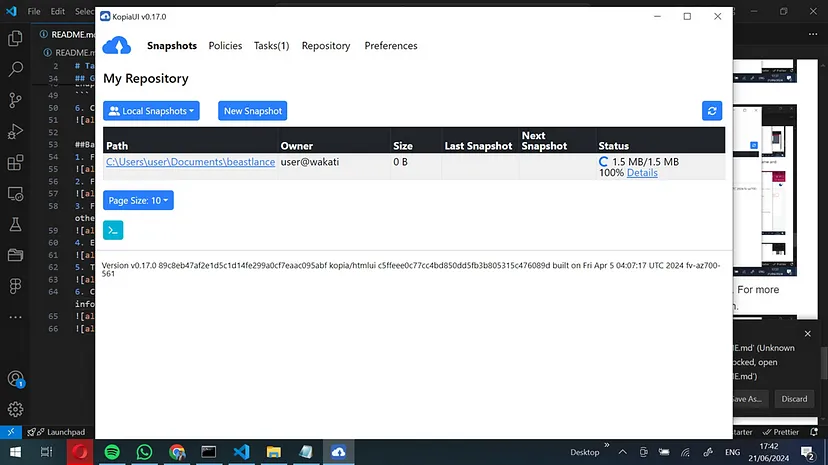
Task: Go to the Preferences tab
Action: coord(391,46)
